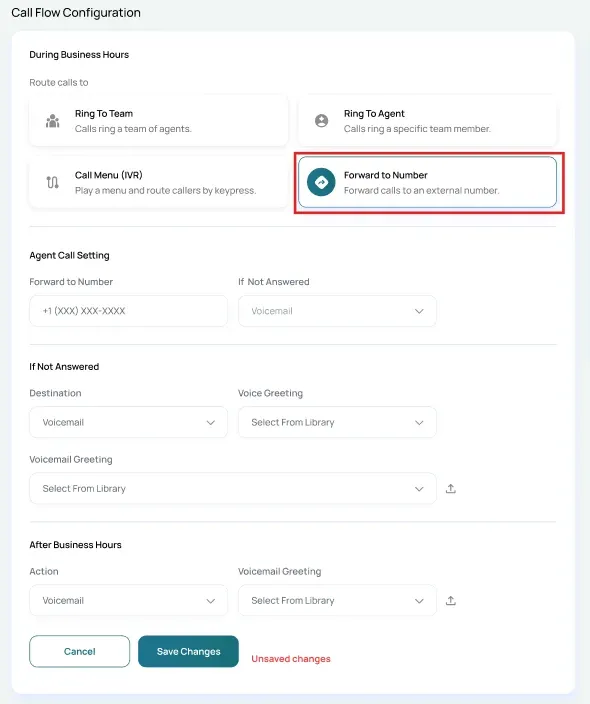This screenshot has height=704, width=590.
Task: Click the Ring To Team people icon
Action: [53, 121]
